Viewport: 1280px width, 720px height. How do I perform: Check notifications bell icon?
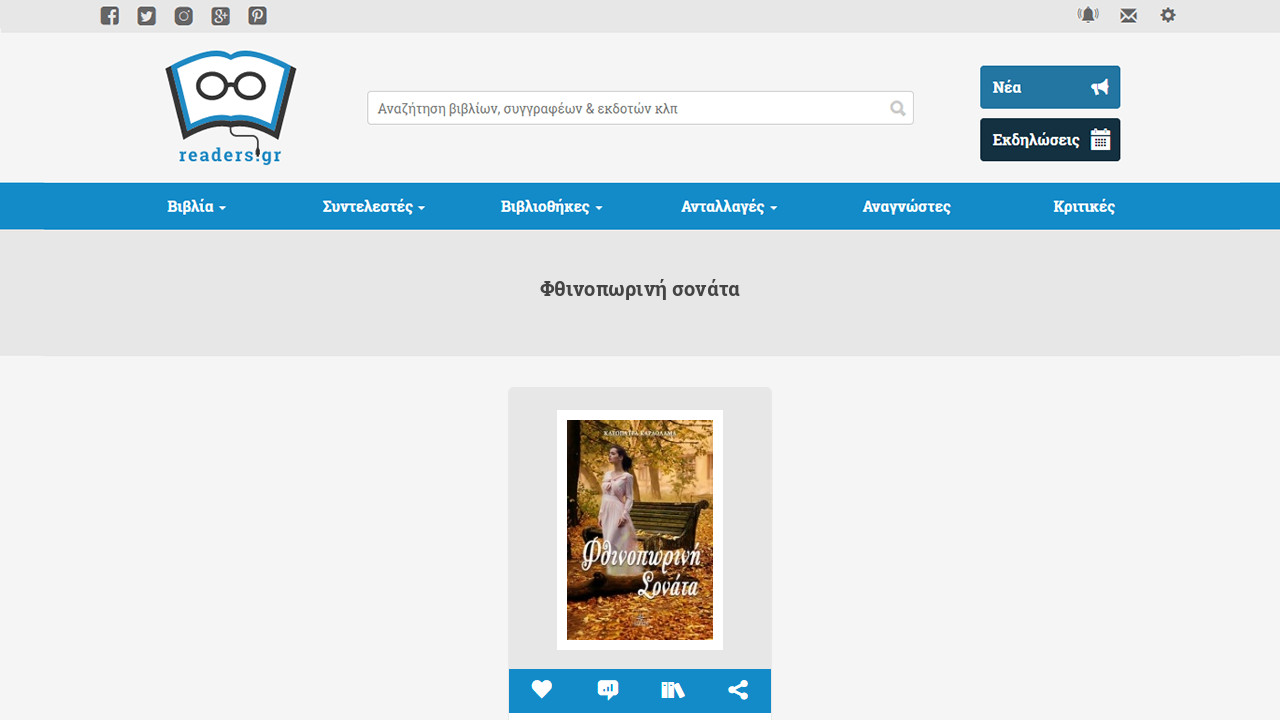(x=1088, y=15)
